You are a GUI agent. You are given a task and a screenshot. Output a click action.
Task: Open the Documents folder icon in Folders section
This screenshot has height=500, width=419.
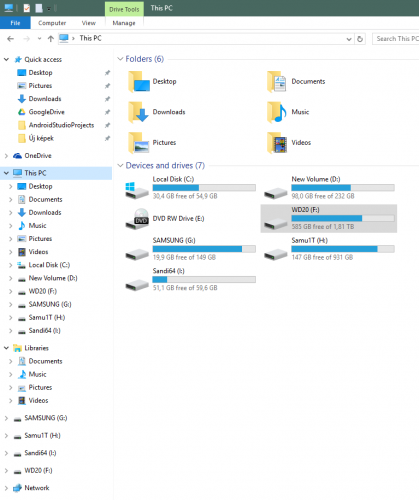tap(277, 81)
